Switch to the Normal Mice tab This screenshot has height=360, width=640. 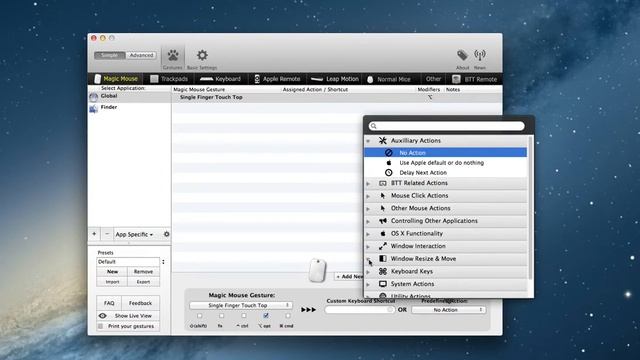tap(388, 79)
